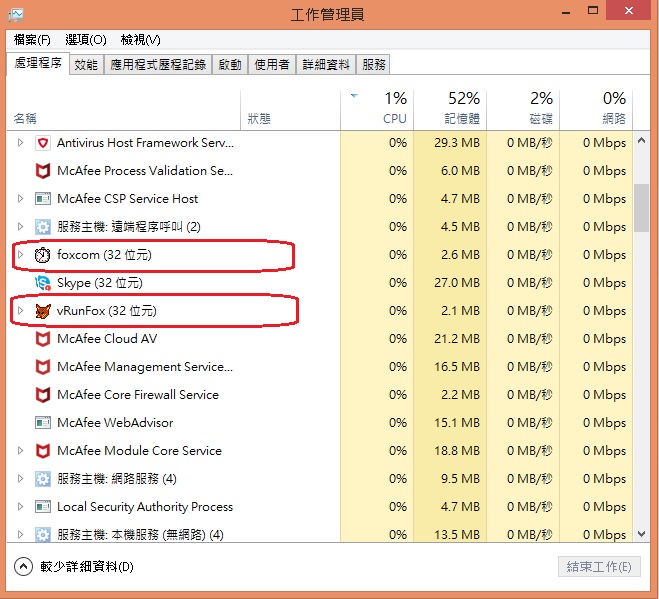Click the 15.1 MB memory value
Screen dimensions: 659x599
tap(457, 423)
